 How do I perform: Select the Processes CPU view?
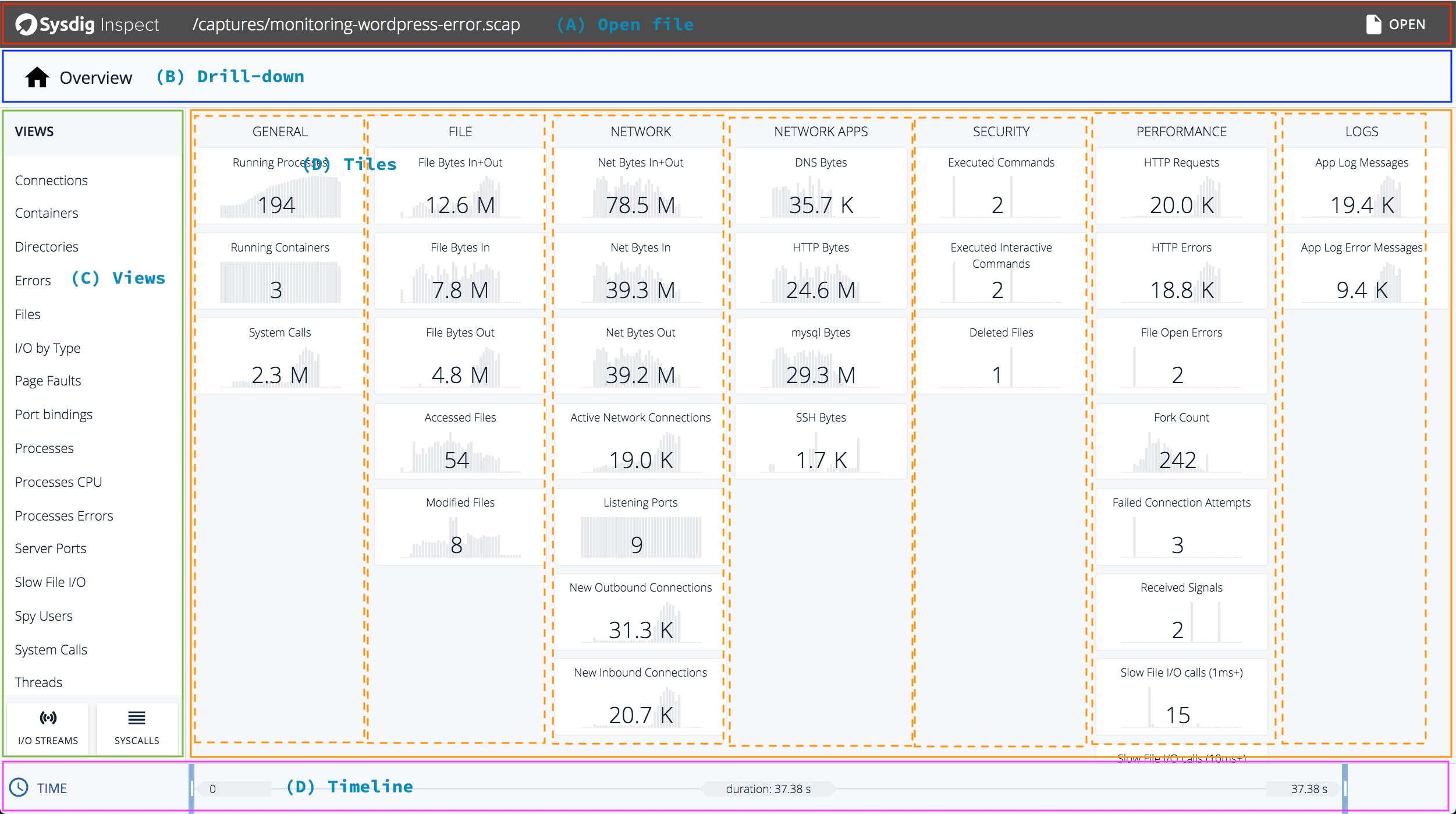click(x=58, y=482)
